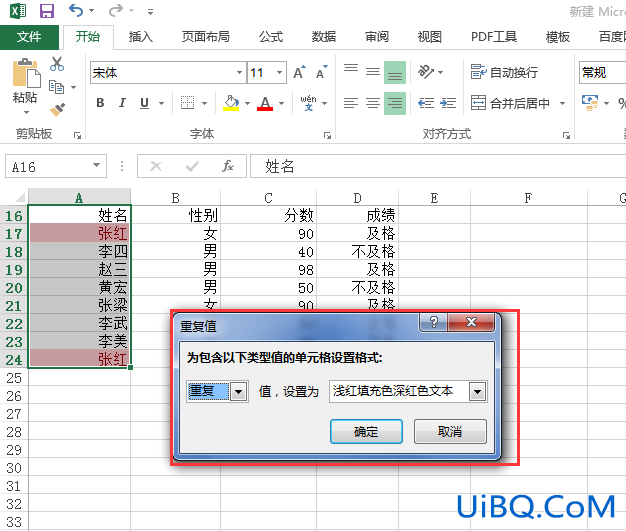Open clipboard dialog launcher

[77, 136]
